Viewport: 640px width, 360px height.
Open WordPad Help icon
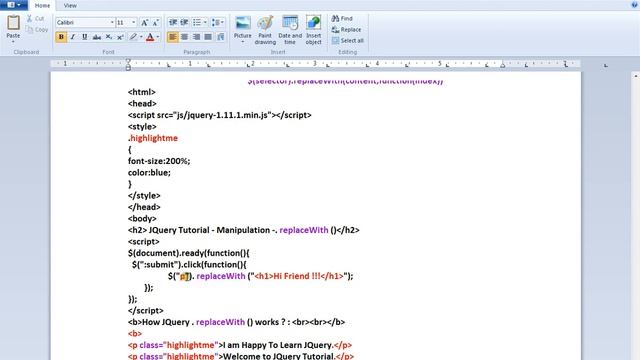[x=635, y=4]
